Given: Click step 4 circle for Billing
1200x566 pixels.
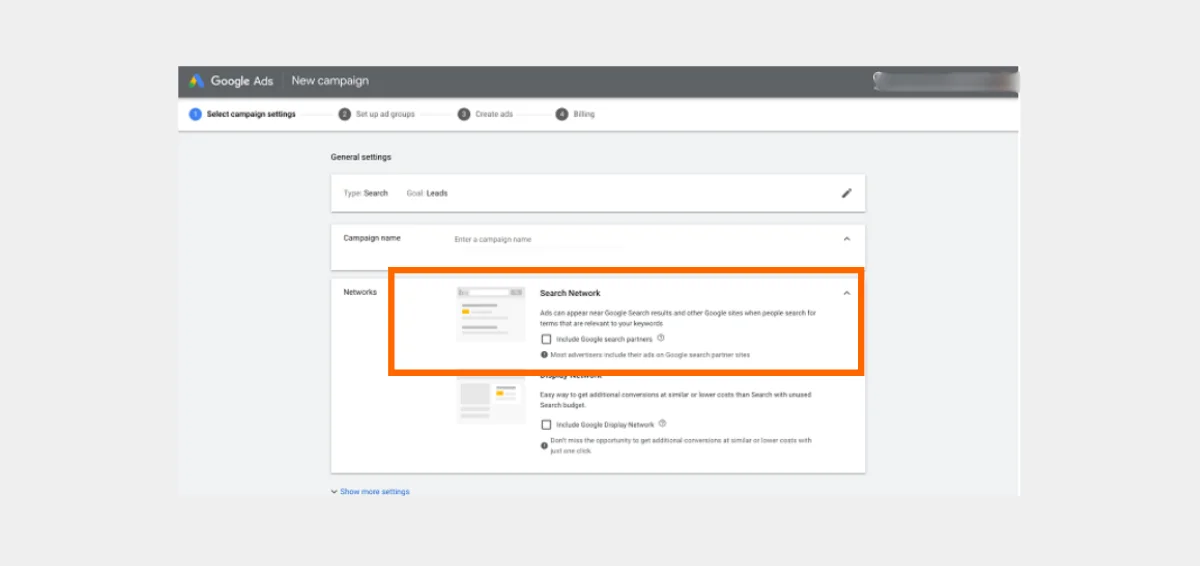Looking at the screenshot, I should (562, 114).
